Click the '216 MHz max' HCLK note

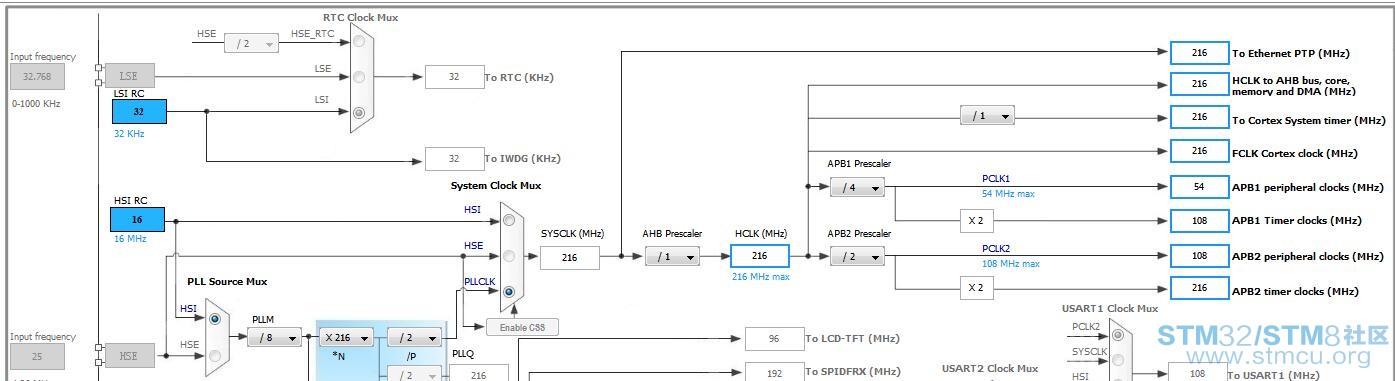[x=760, y=277]
